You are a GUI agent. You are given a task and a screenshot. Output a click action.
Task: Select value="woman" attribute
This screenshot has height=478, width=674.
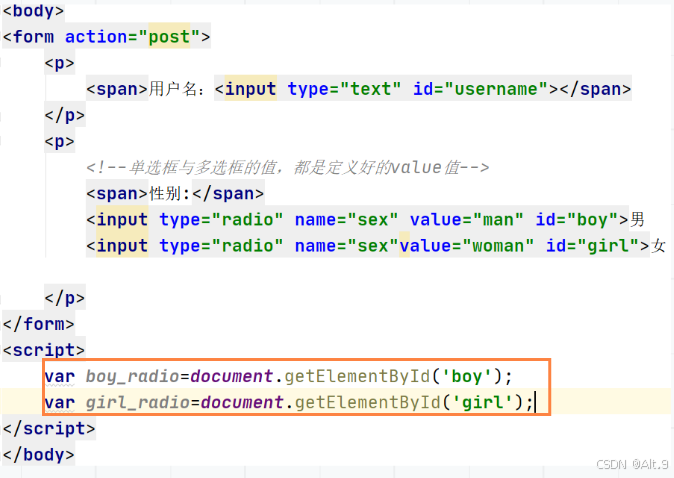[467, 246]
